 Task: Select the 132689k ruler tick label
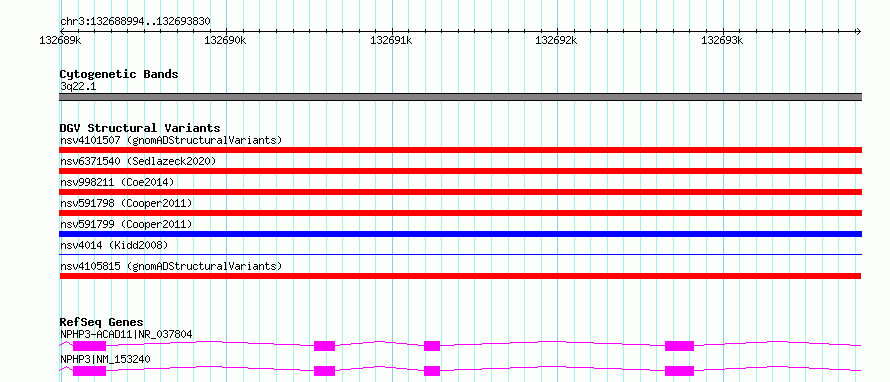coord(60,40)
